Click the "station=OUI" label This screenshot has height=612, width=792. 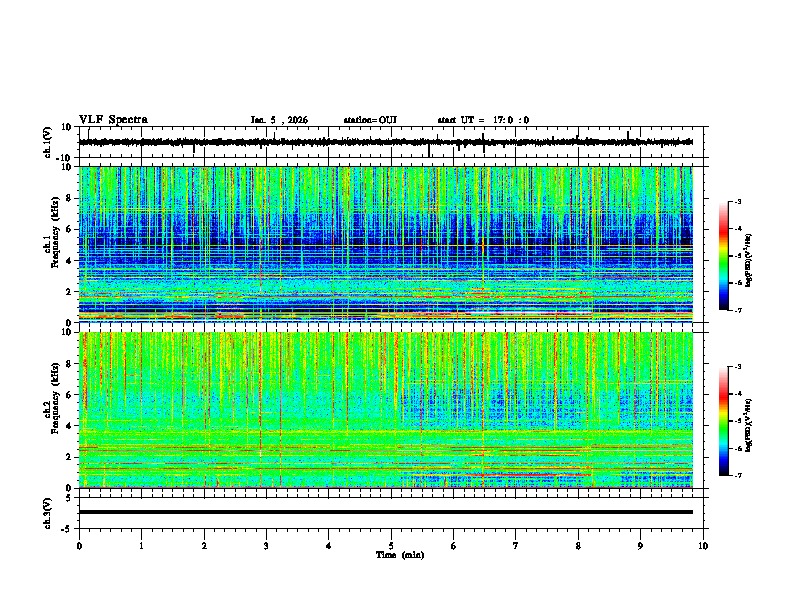pos(370,120)
